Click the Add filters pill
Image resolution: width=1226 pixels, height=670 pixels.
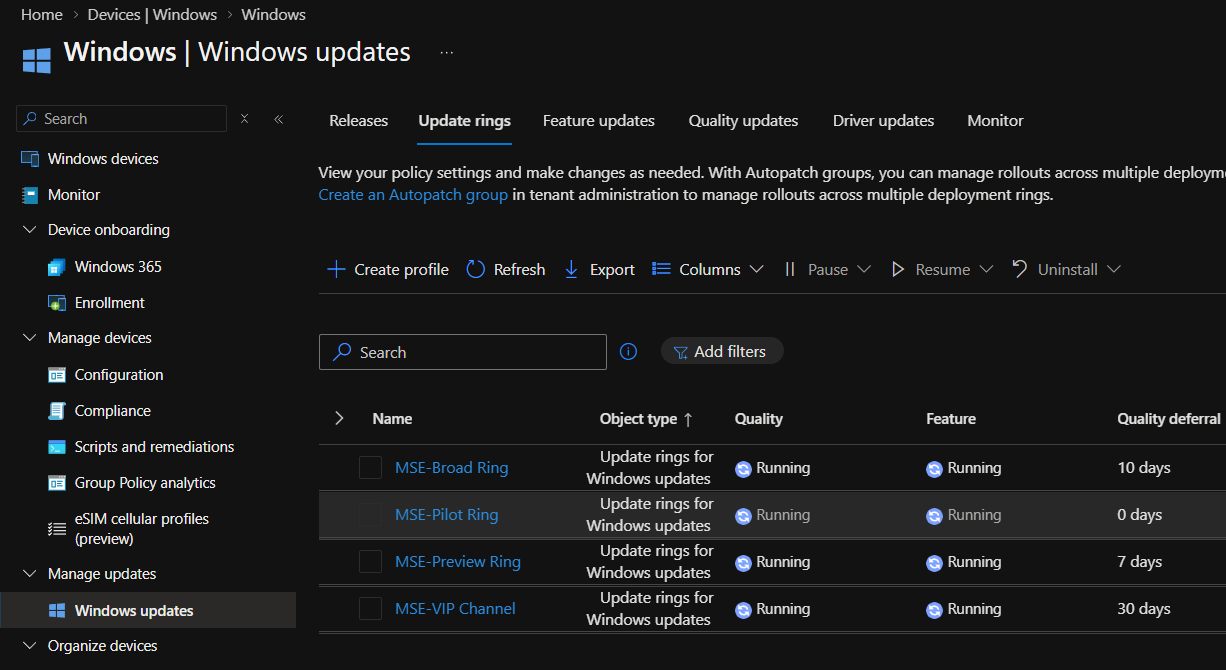pyautogui.click(x=721, y=351)
